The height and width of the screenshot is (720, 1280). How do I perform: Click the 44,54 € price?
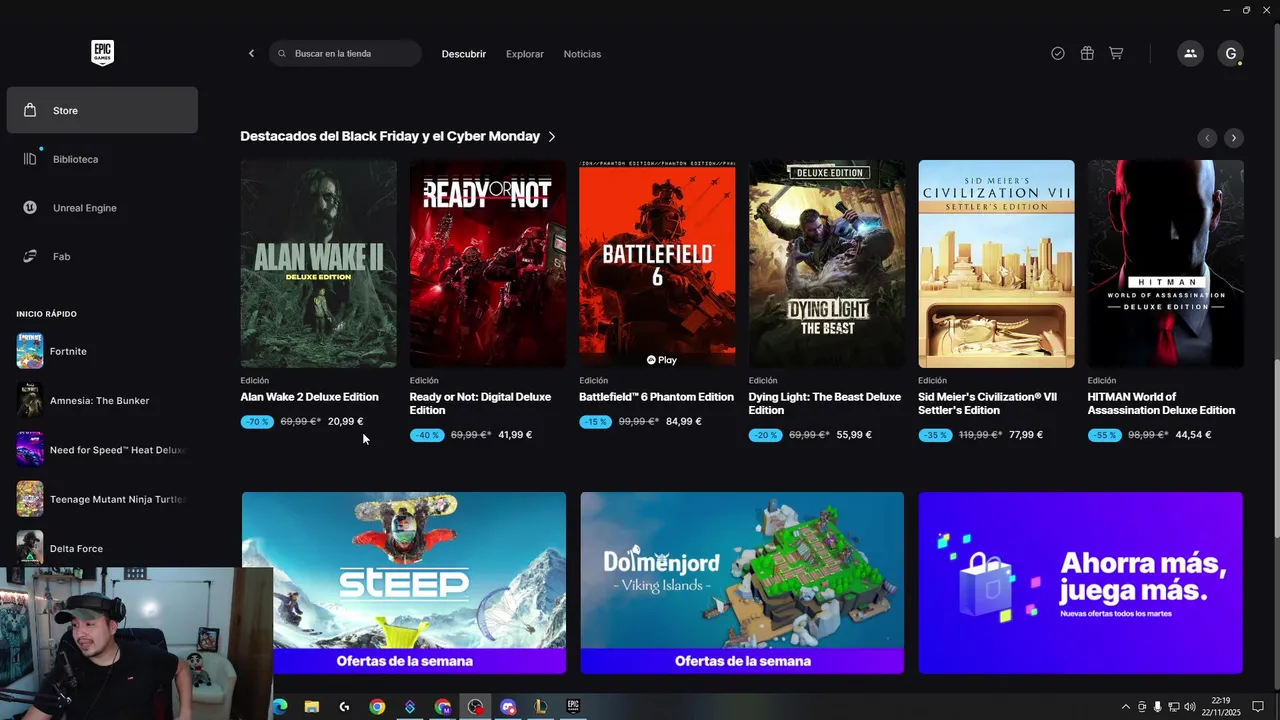(1193, 435)
